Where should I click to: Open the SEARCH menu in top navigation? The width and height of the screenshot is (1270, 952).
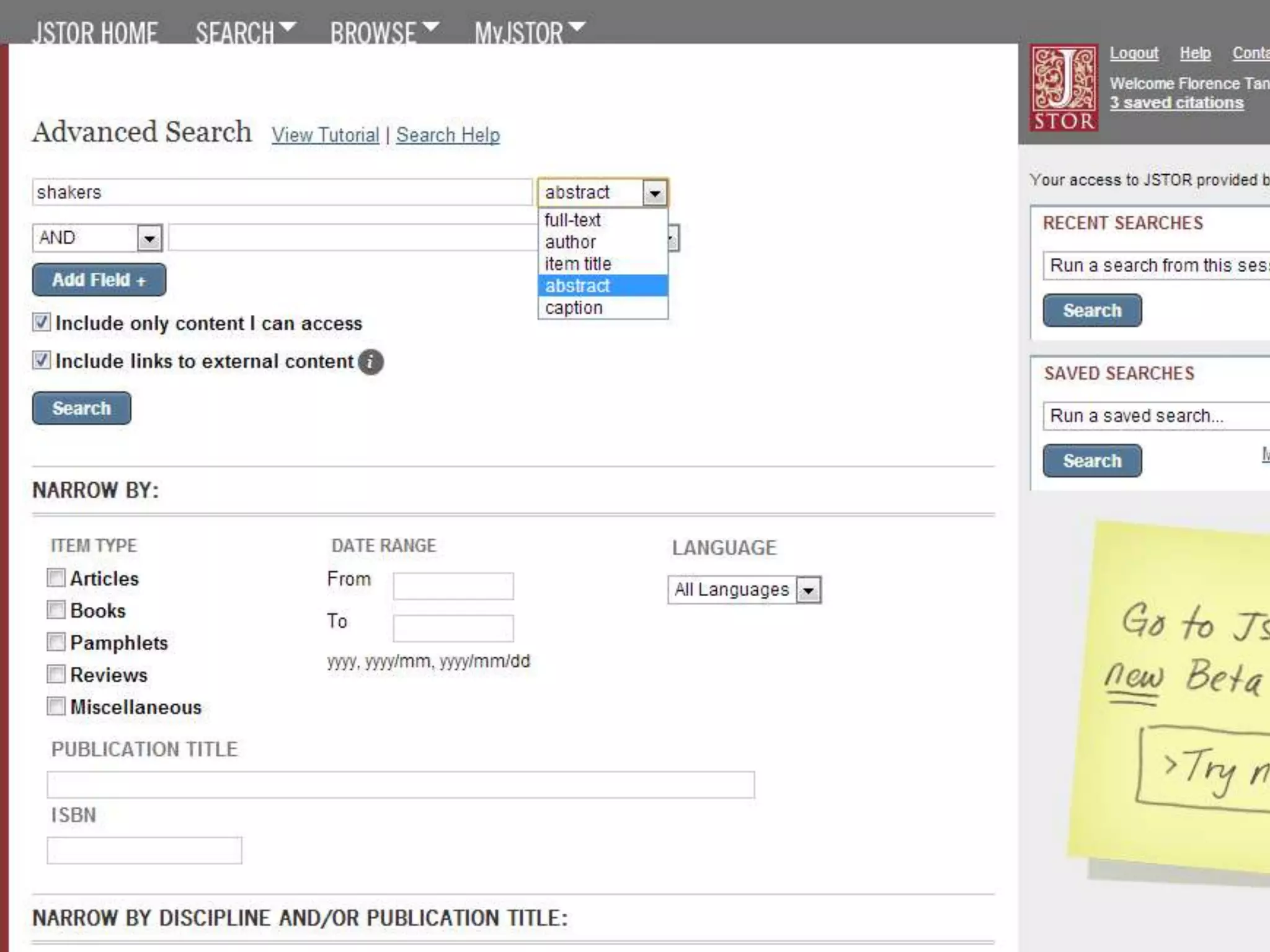(246, 32)
